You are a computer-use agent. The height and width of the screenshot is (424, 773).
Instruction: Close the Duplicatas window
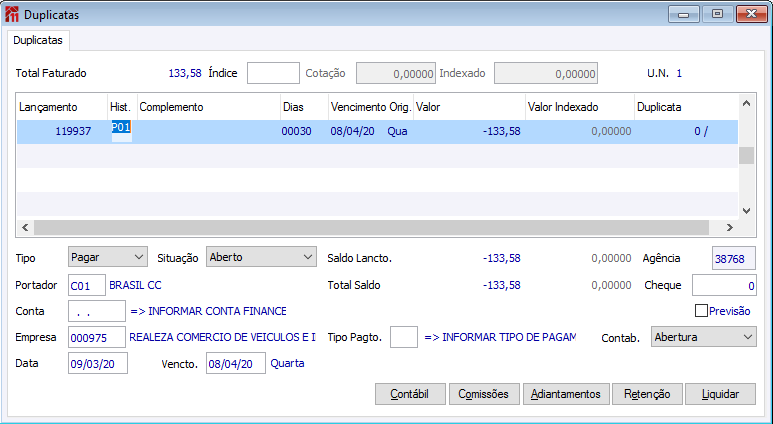(751, 14)
